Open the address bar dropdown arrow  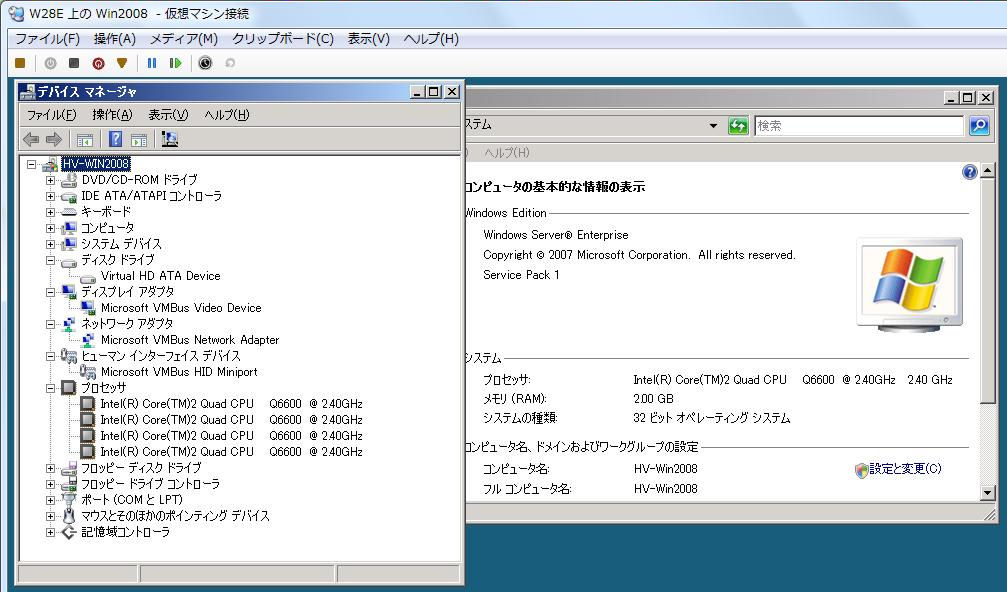point(713,126)
